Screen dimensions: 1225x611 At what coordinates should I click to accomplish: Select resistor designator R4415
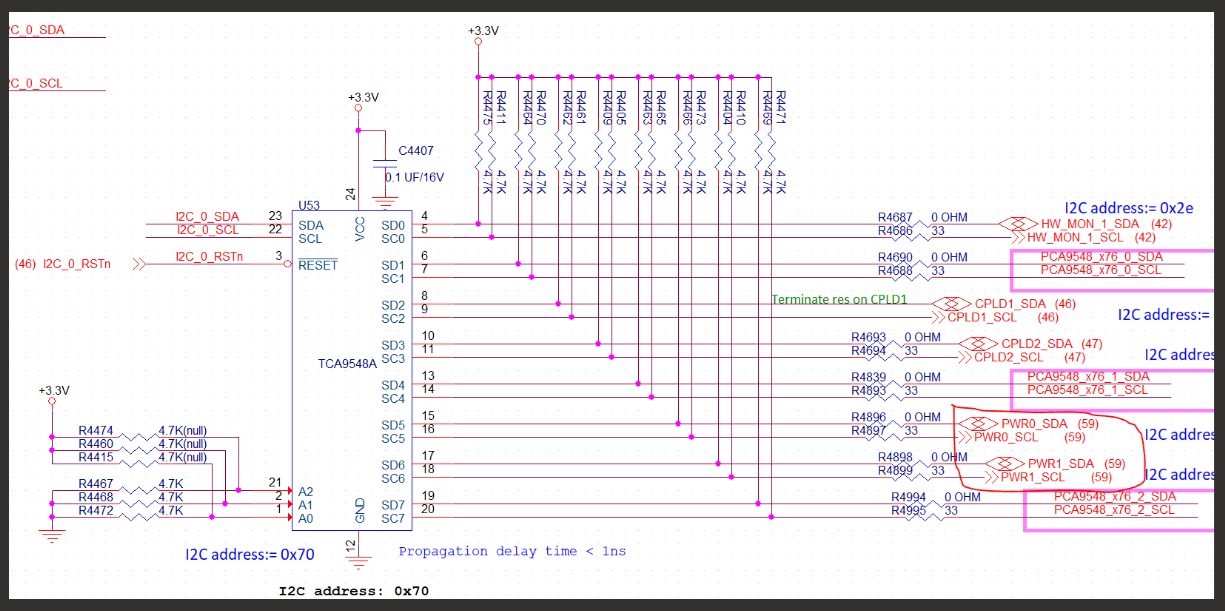click(x=96, y=457)
